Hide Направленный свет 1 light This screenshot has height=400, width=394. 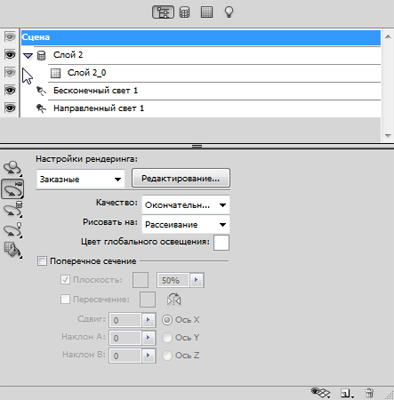click(10, 108)
